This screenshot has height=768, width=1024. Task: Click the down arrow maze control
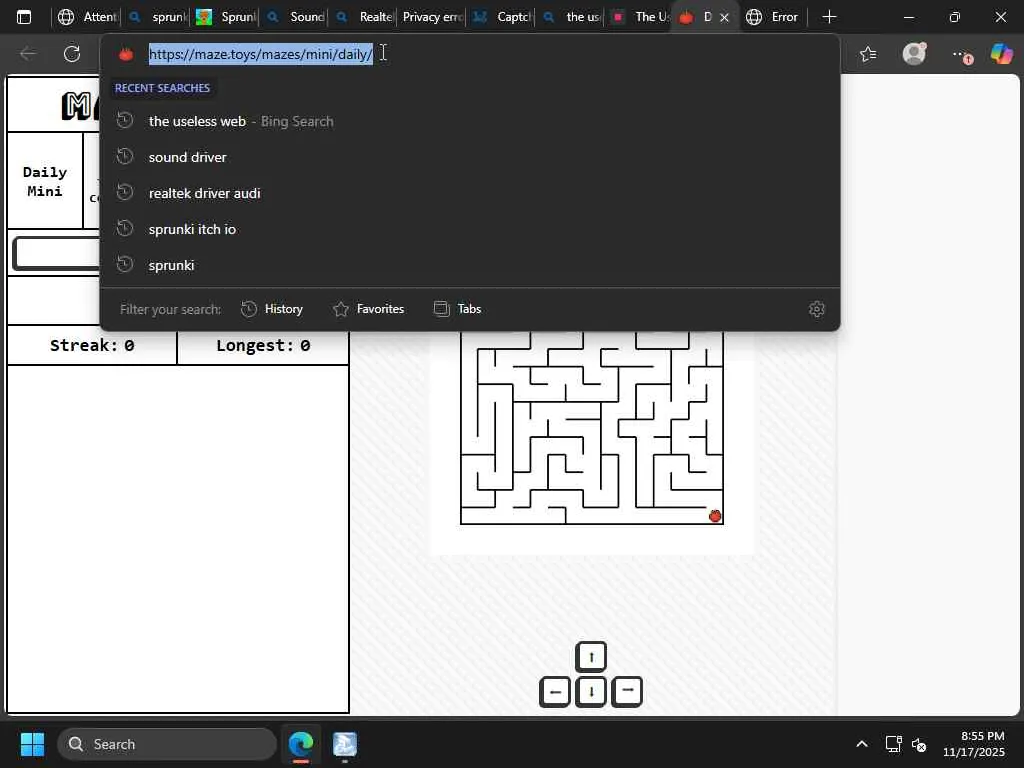click(591, 691)
